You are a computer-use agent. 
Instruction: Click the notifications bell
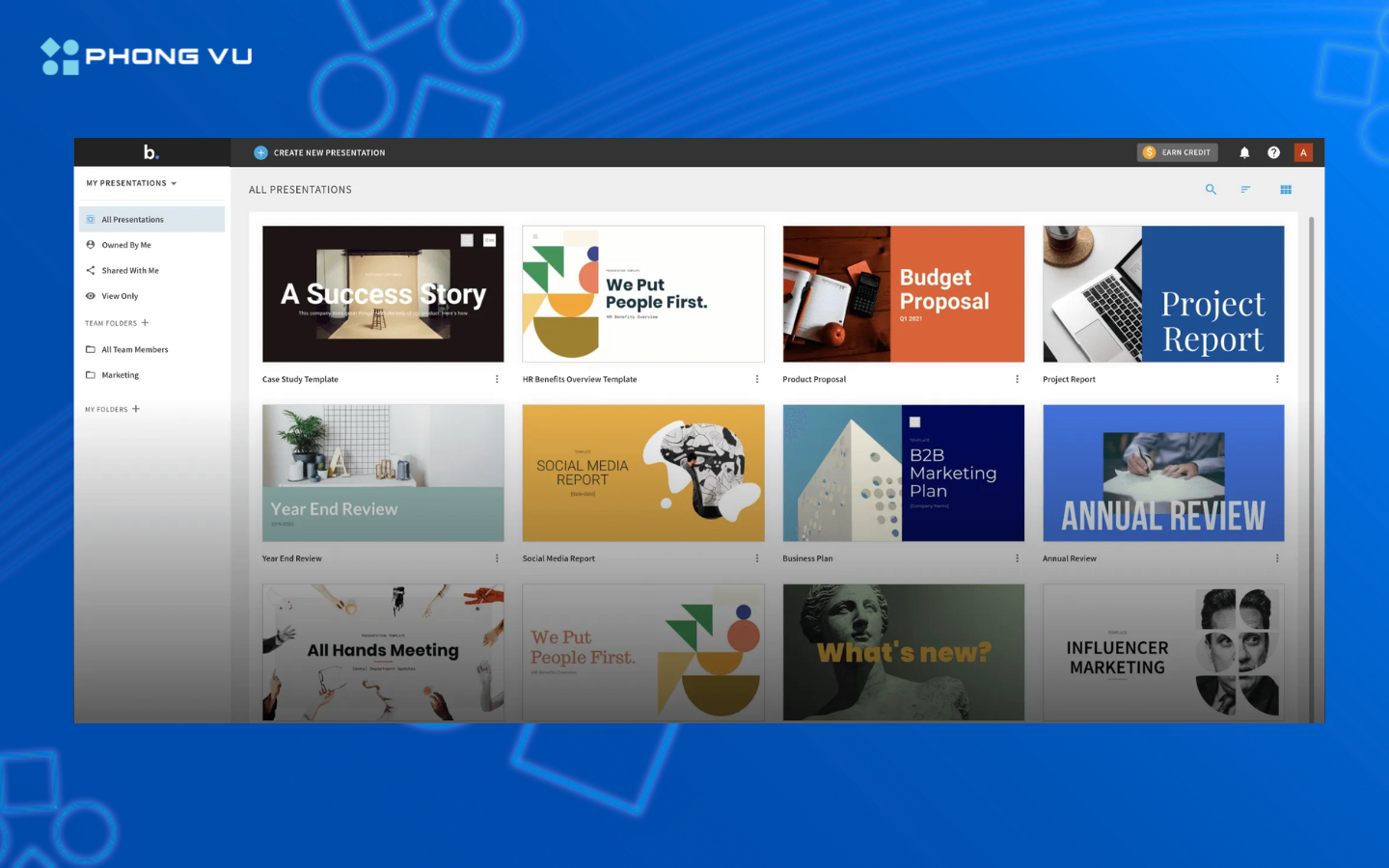click(1243, 151)
